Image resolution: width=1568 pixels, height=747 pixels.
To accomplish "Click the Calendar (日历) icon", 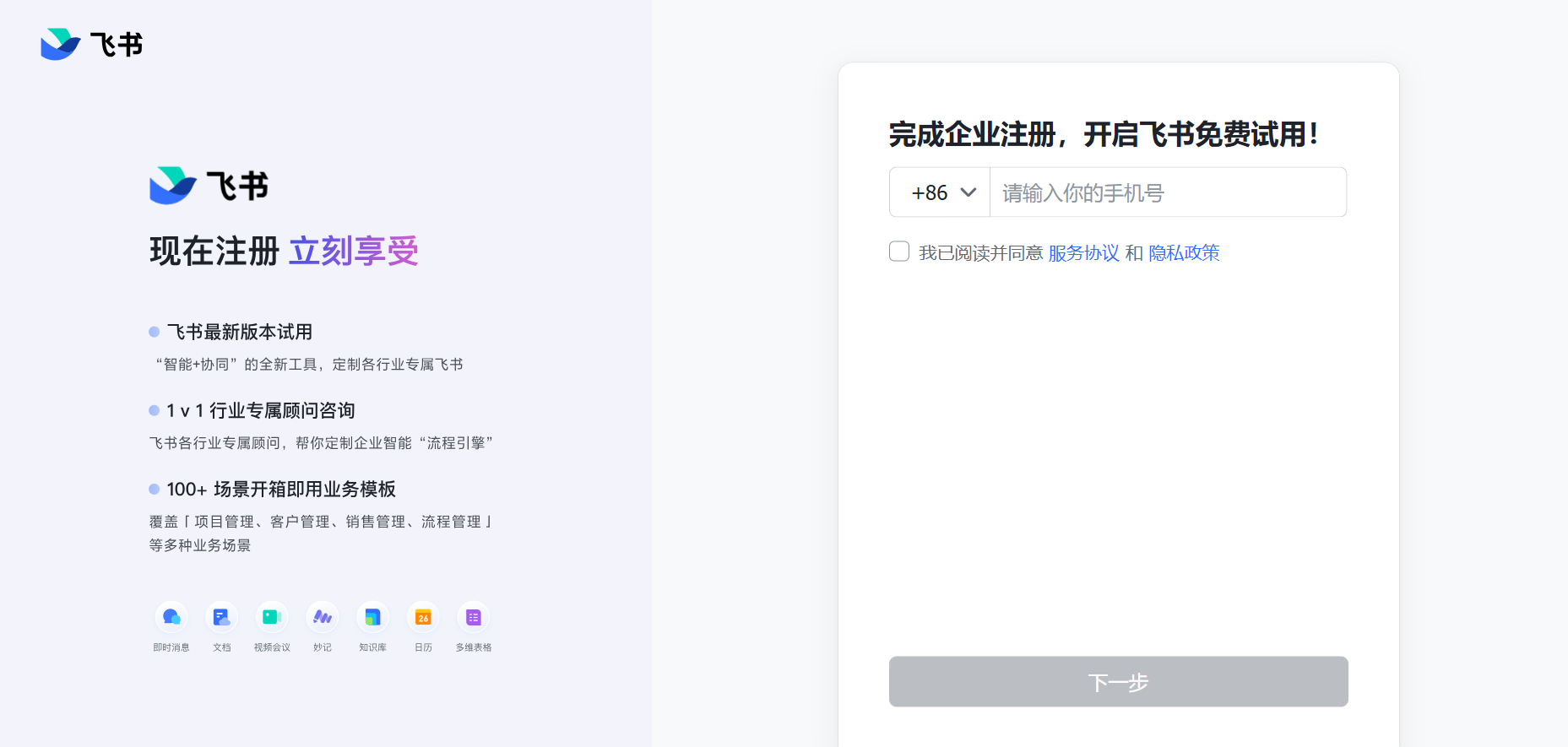I will (x=423, y=617).
